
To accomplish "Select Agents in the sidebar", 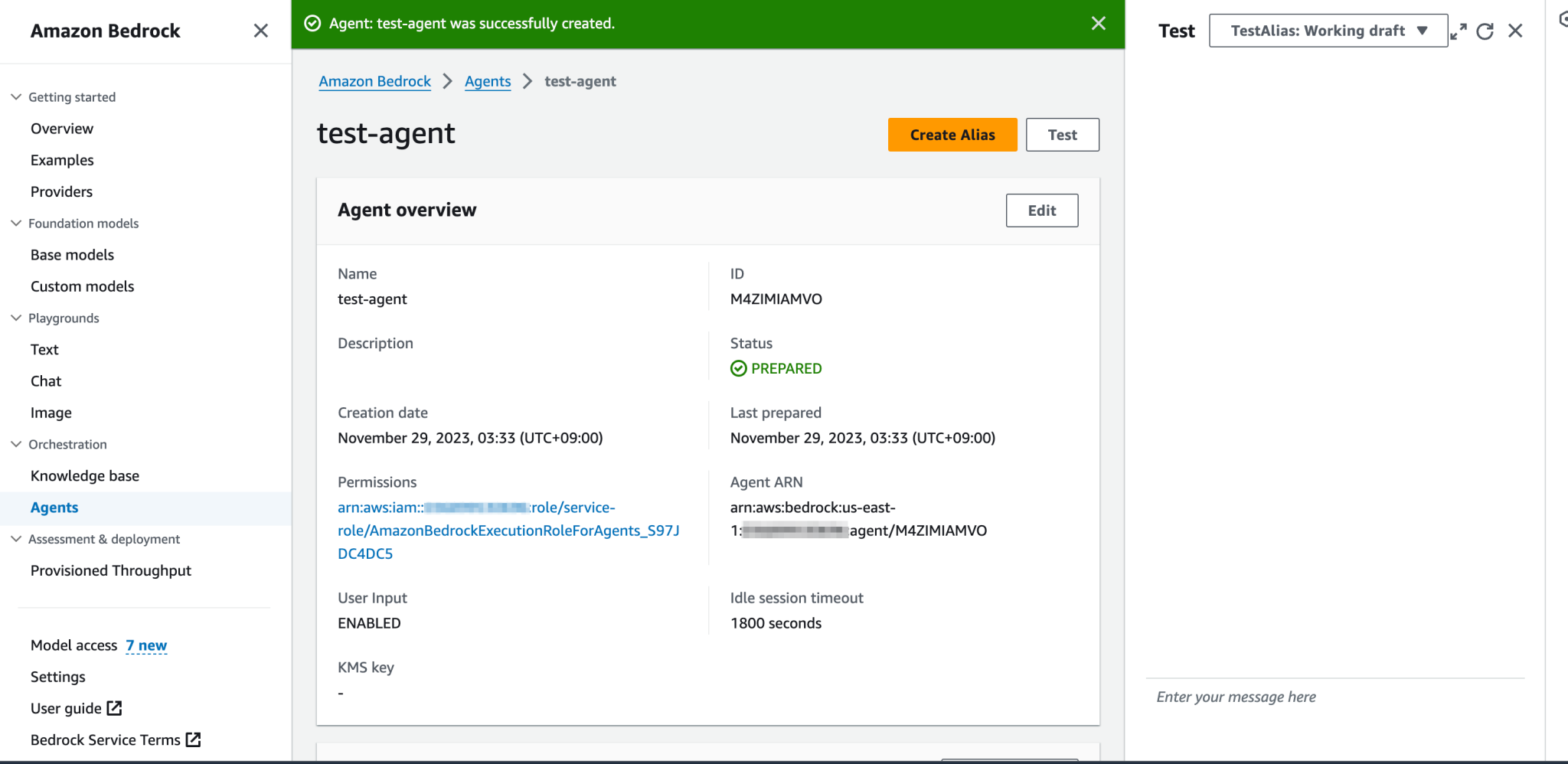I will pos(54,507).
